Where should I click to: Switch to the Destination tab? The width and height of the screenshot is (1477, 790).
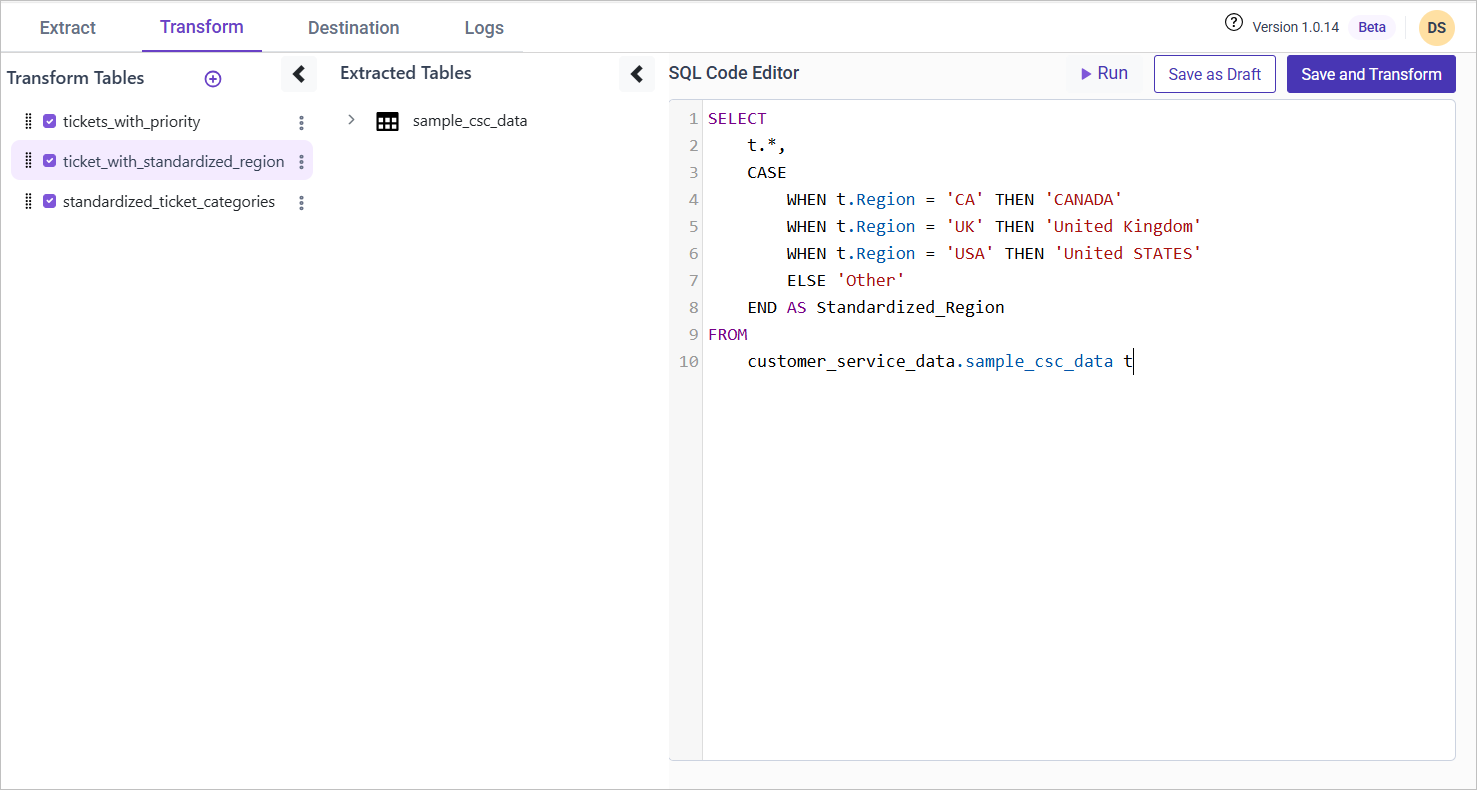(x=353, y=28)
